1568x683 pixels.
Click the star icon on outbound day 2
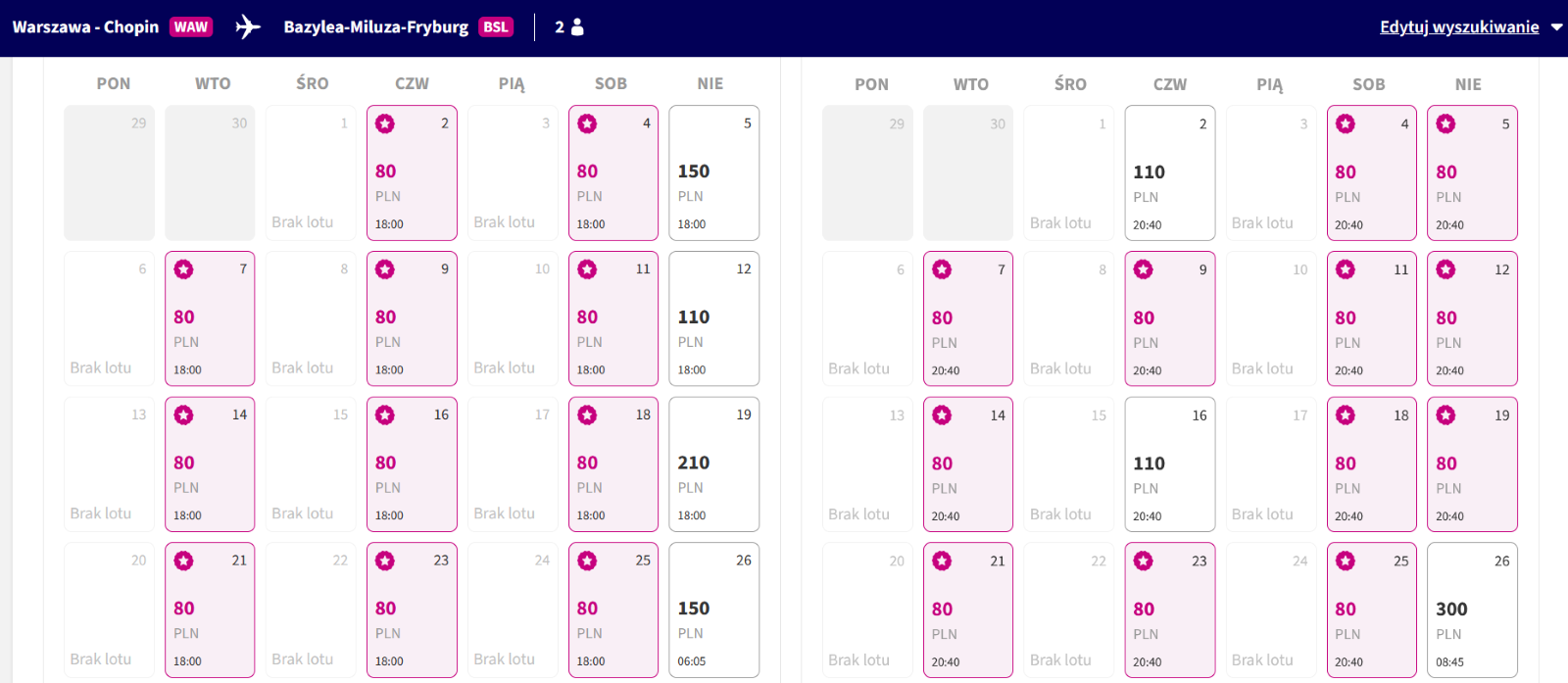[385, 123]
